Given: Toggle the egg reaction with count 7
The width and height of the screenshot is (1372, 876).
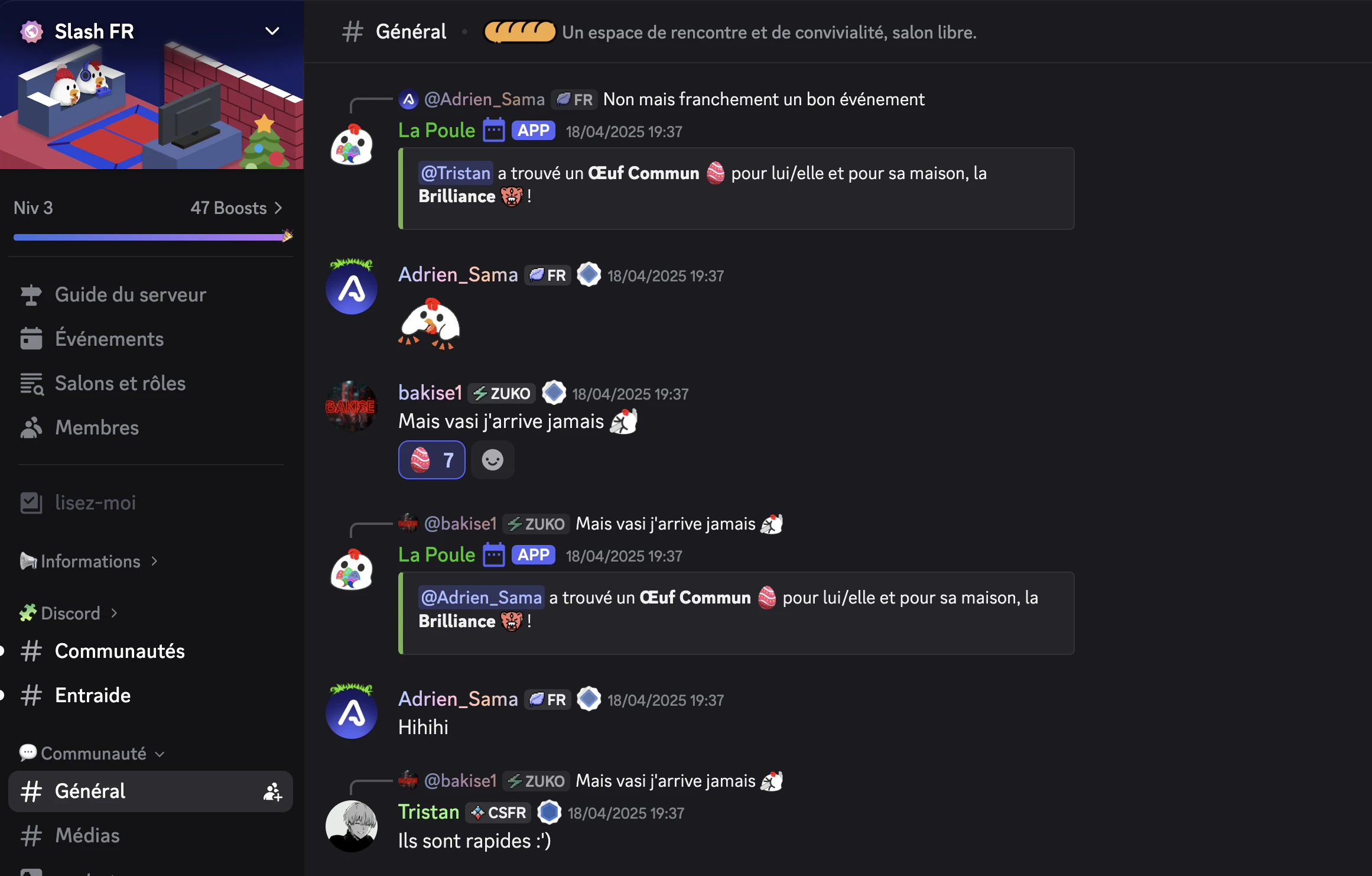Looking at the screenshot, I should 432,460.
